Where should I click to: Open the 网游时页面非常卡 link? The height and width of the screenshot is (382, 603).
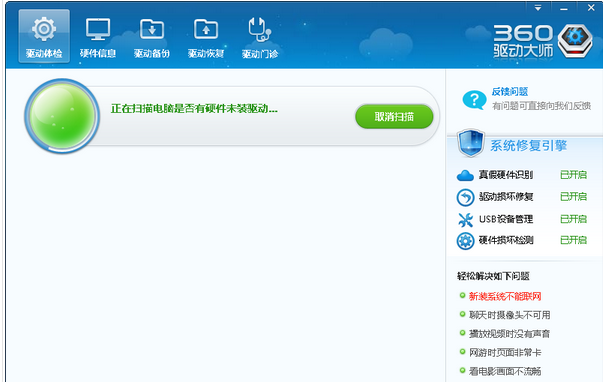tap(505, 352)
